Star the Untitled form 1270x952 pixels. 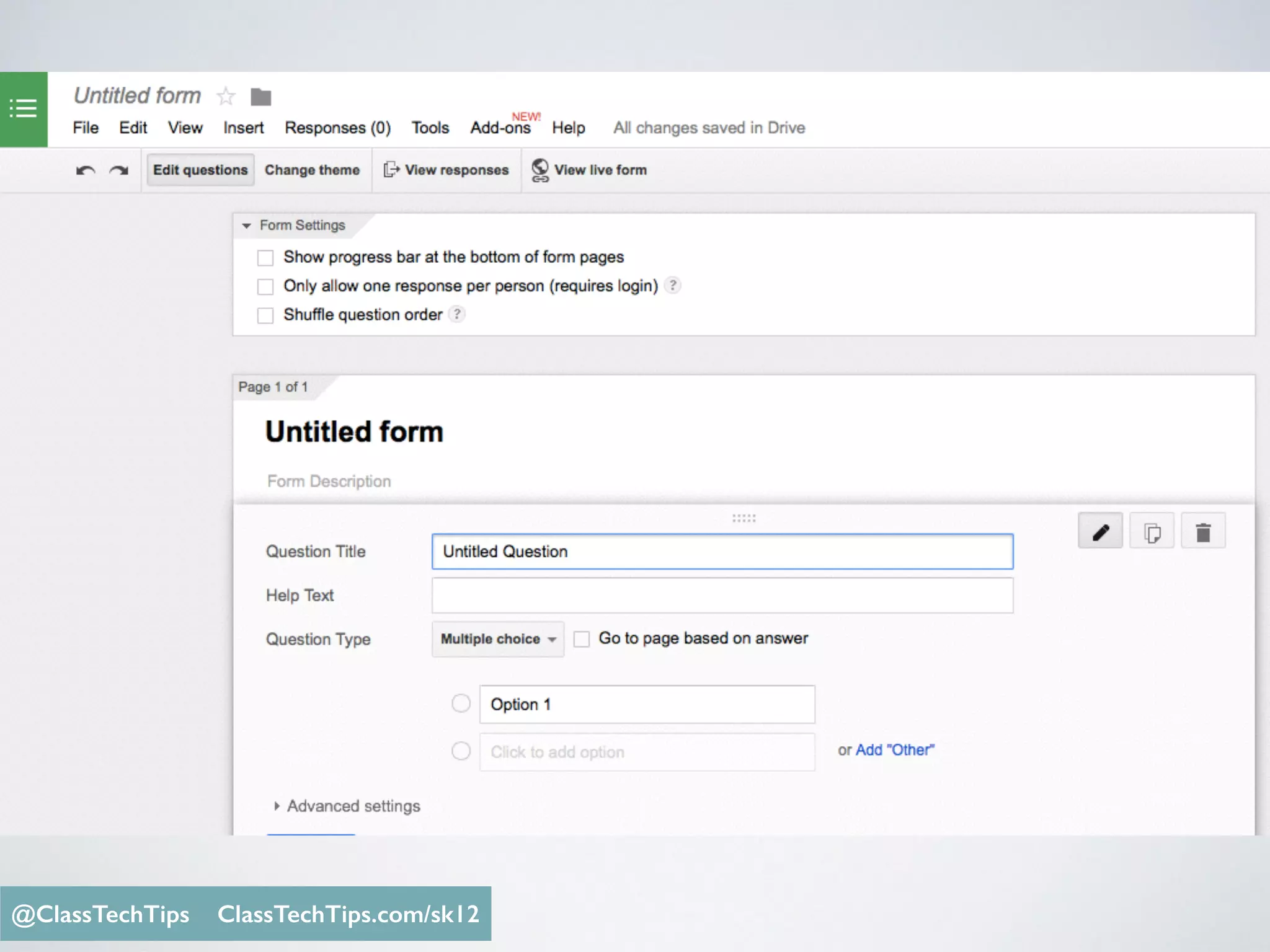coord(226,96)
